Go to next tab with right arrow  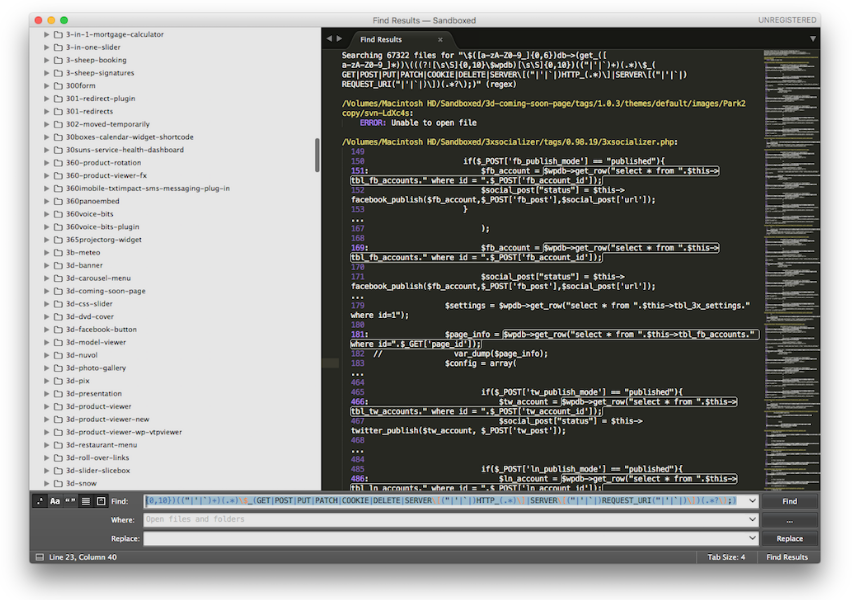click(x=340, y=39)
